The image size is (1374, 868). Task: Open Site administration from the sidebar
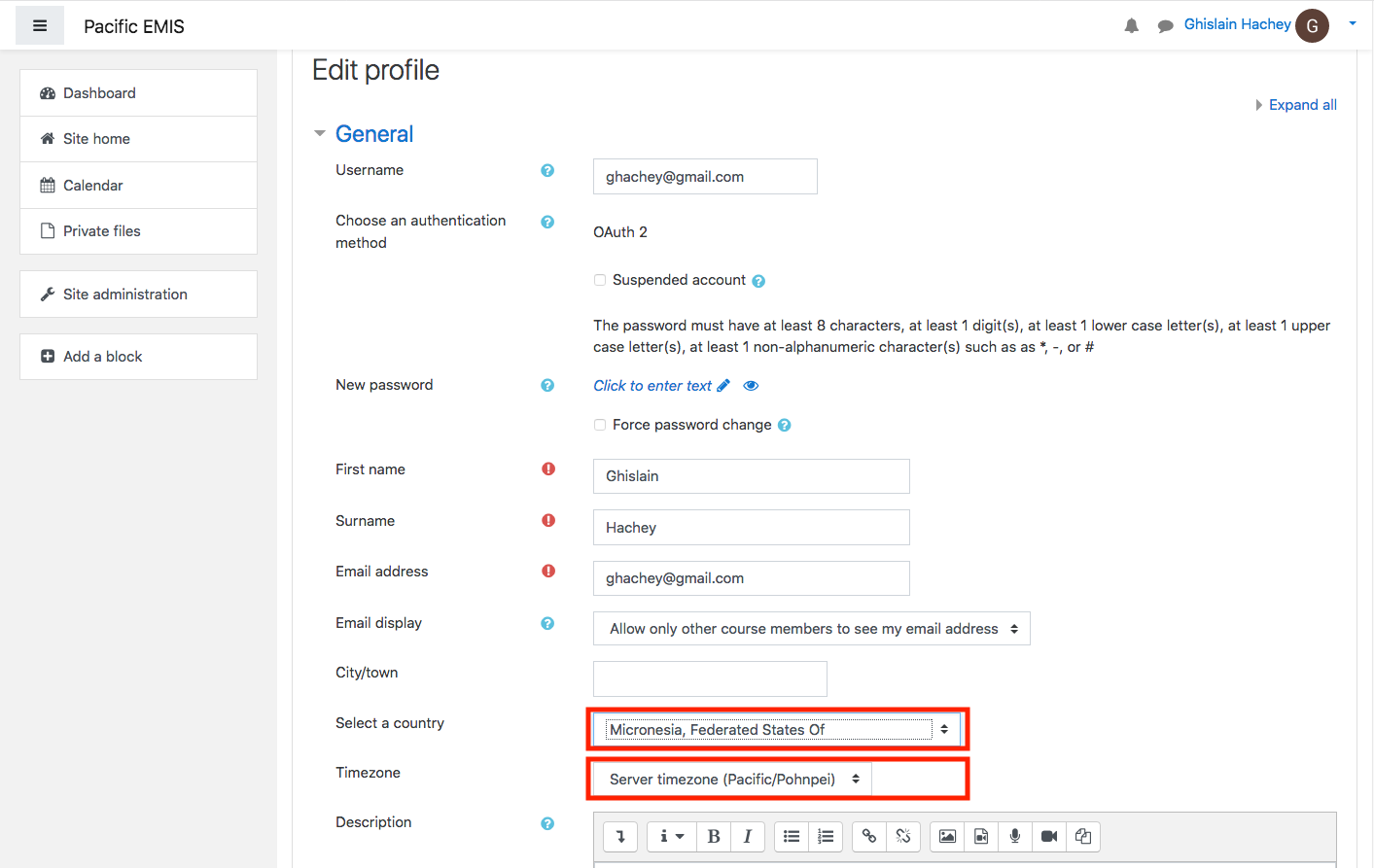[x=124, y=295]
